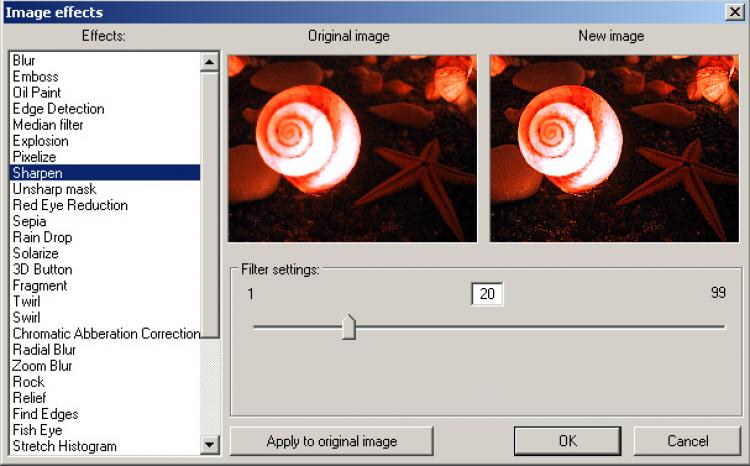This screenshot has height=466, width=750.
Task: Choose Red Eye Reduction effect
Action: [x=70, y=205]
